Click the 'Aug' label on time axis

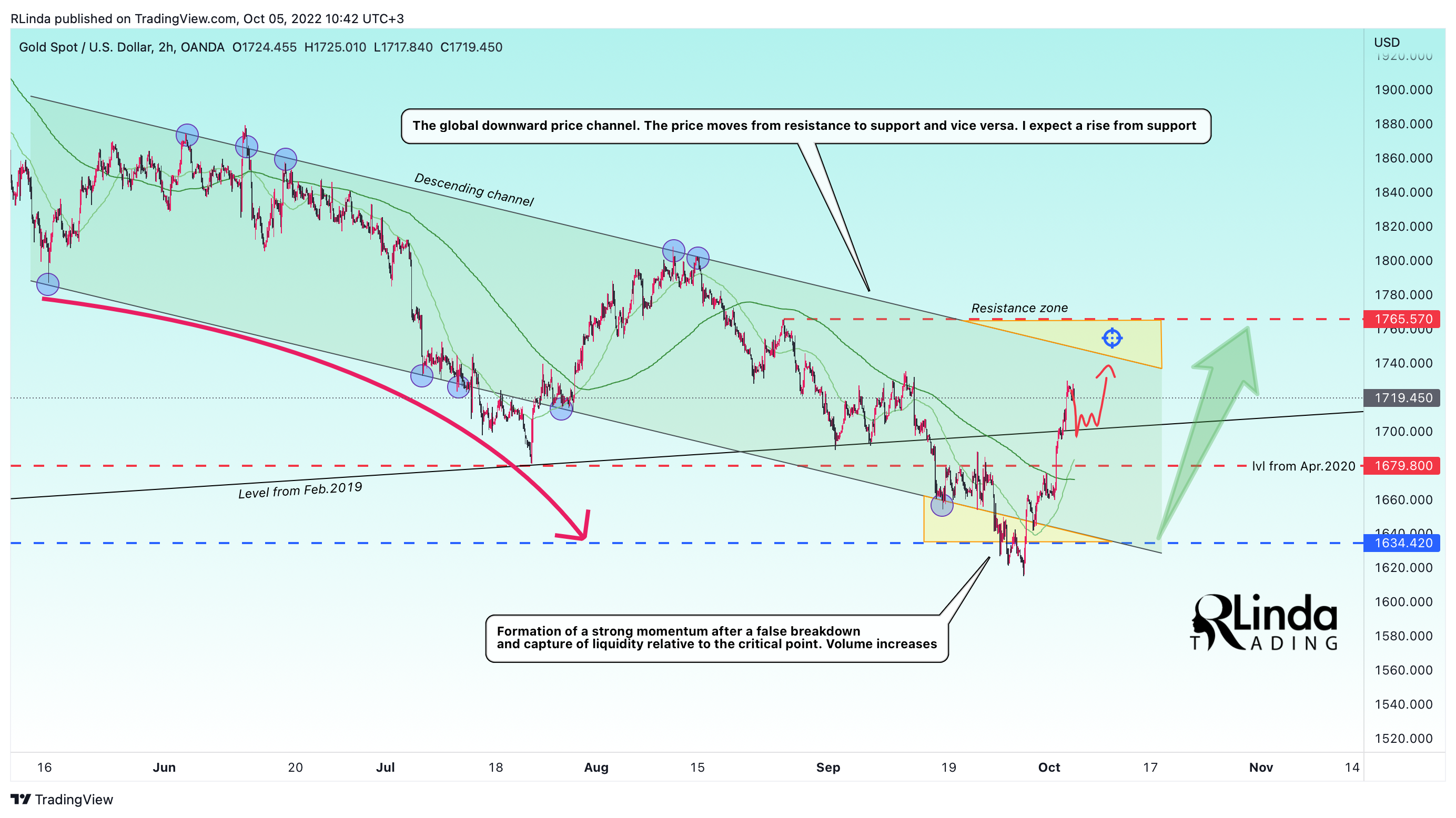(x=596, y=767)
